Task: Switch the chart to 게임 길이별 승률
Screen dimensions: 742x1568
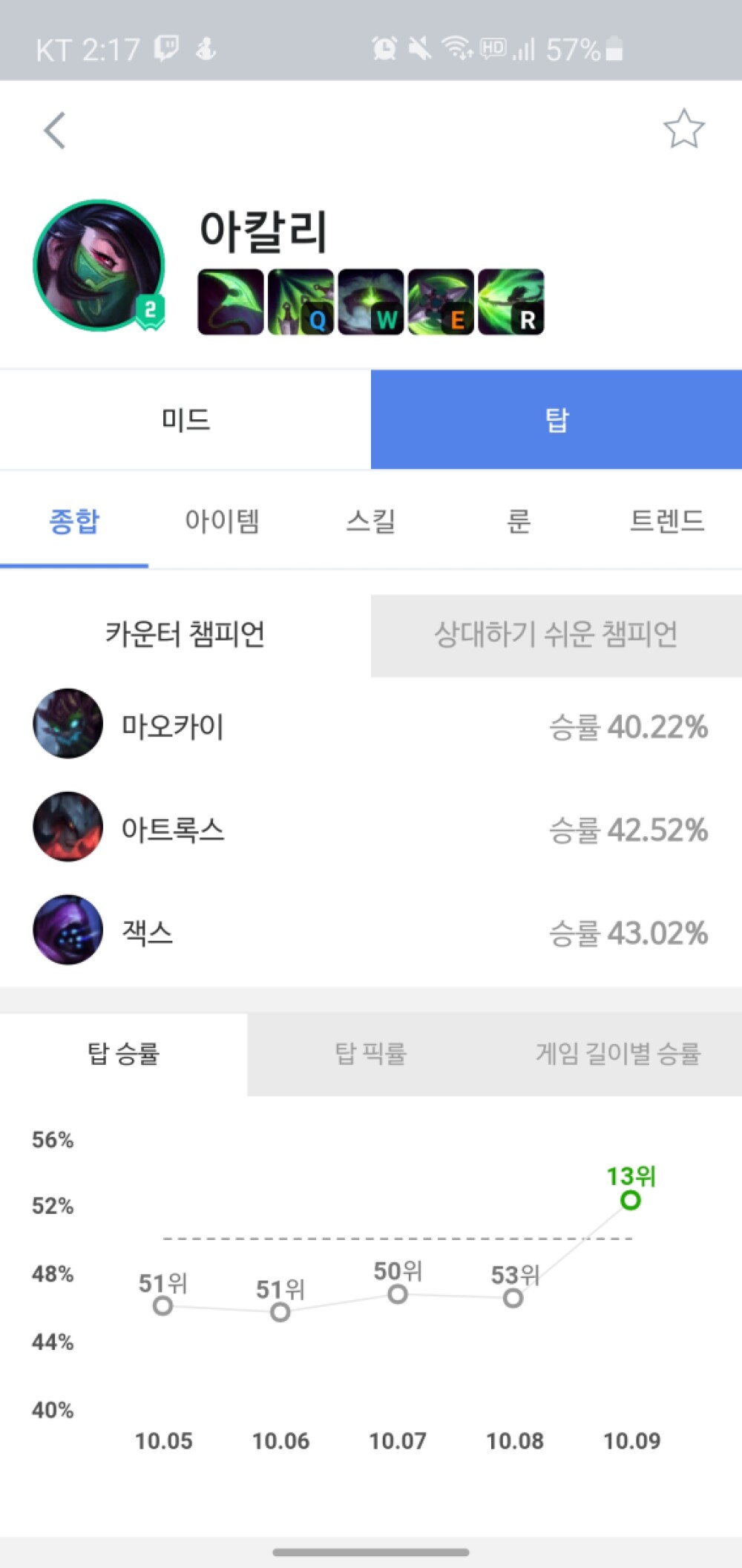Action: [x=617, y=1054]
